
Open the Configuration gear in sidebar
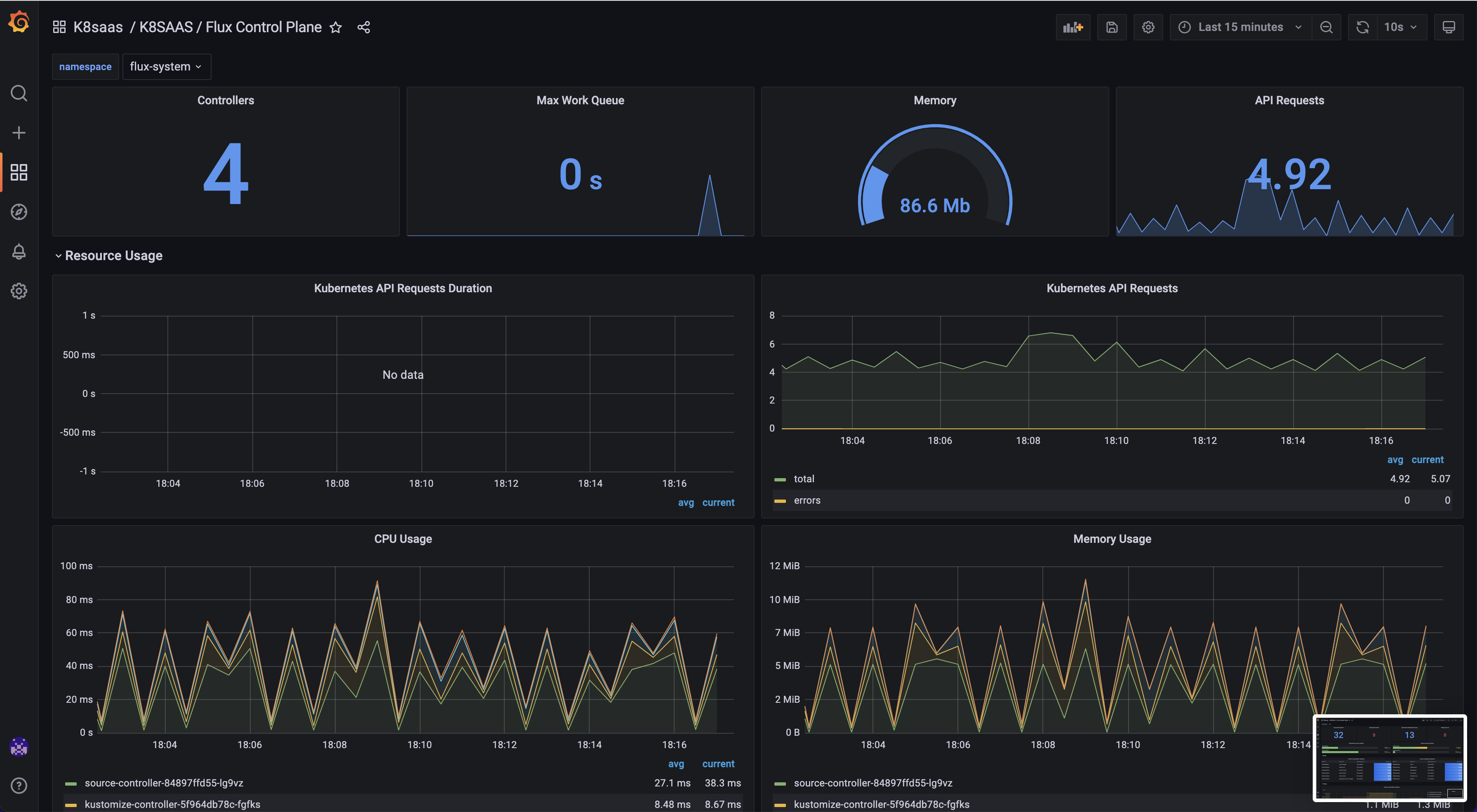(19, 291)
